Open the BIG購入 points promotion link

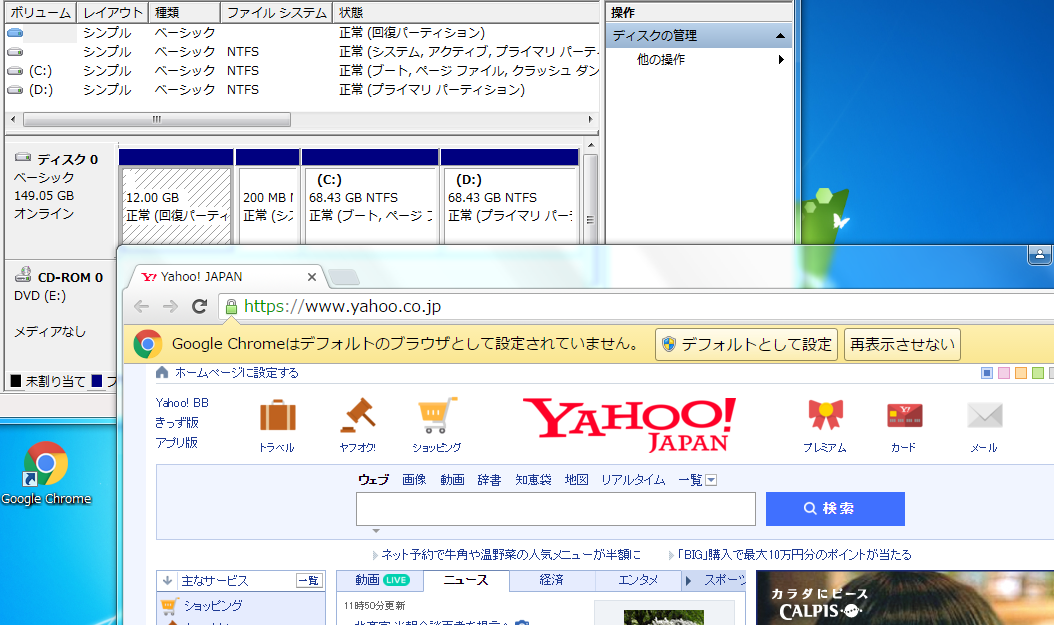coord(794,554)
